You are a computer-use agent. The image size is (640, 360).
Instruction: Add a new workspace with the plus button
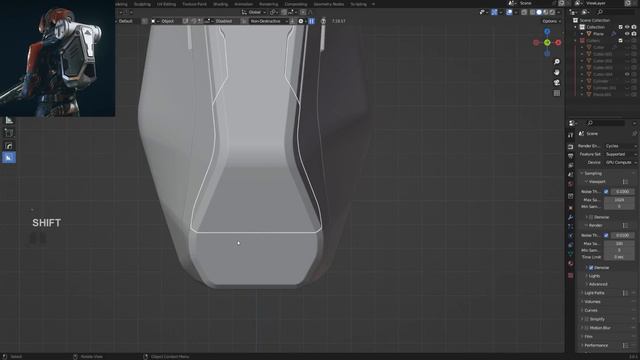[373, 4]
